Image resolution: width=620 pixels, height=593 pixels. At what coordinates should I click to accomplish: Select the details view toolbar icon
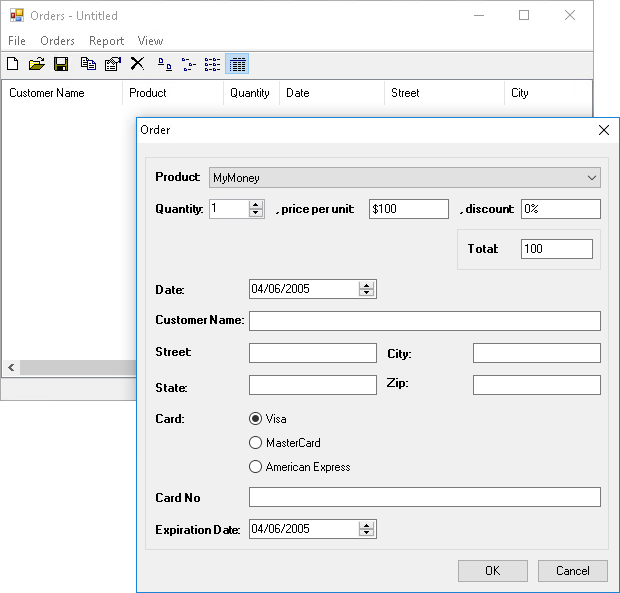[x=237, y=64]
